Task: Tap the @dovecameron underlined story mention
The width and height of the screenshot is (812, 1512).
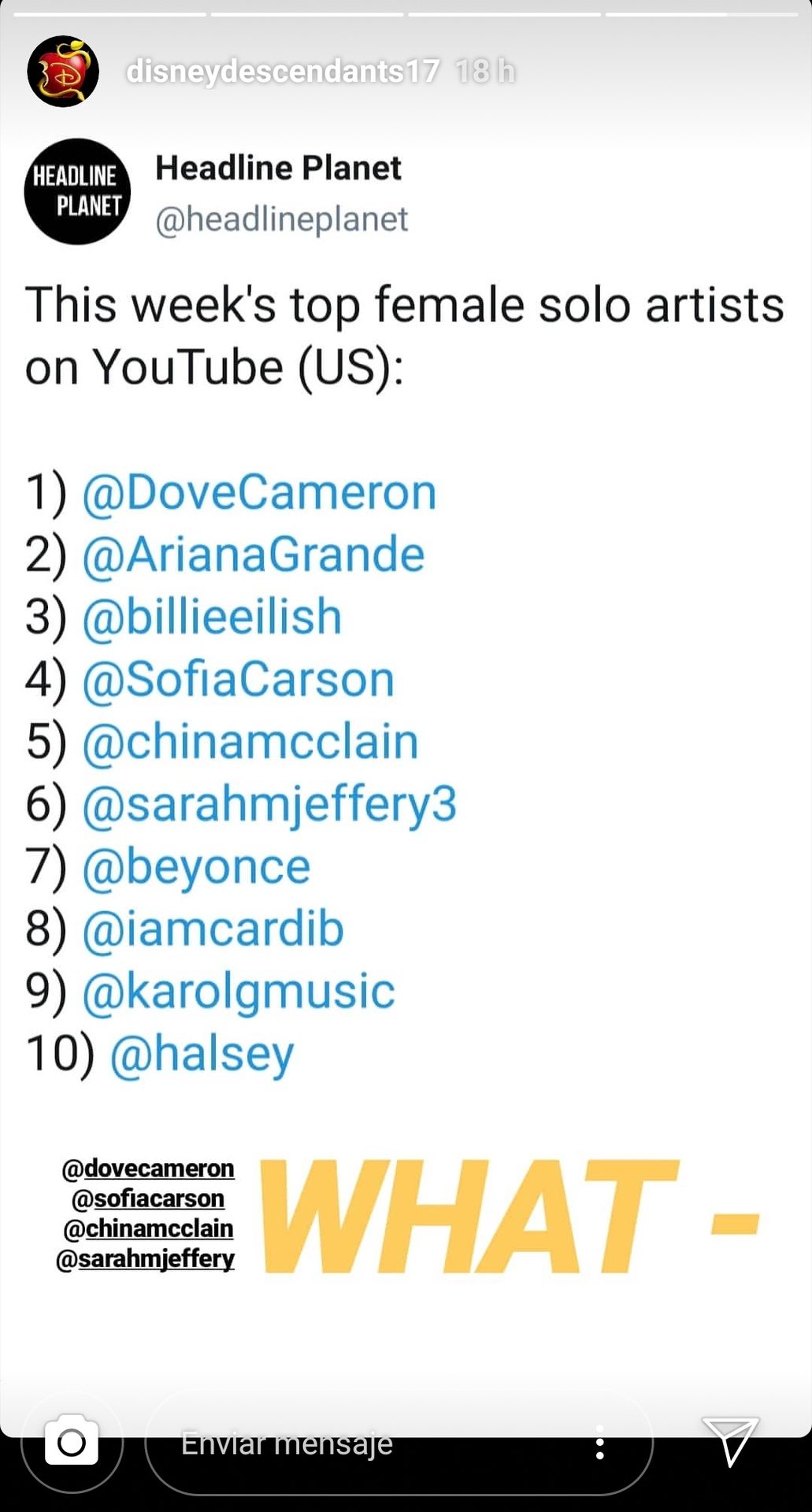Action: click(148, 1168)
